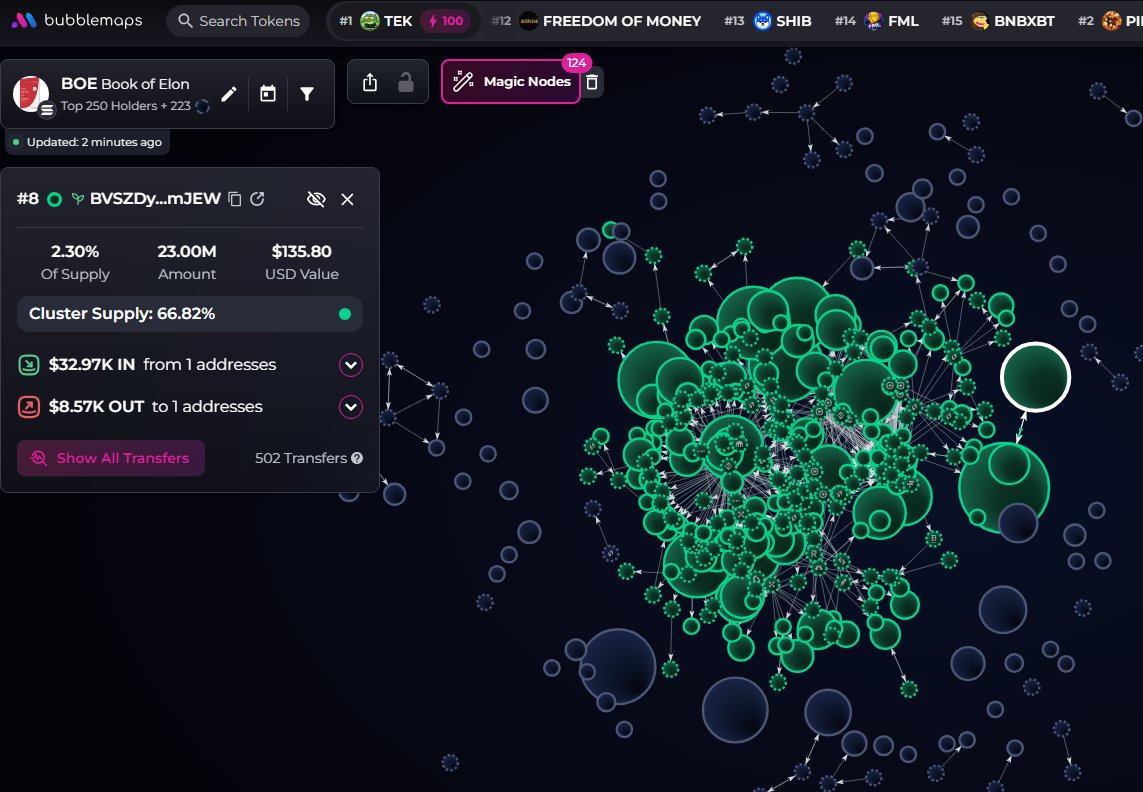Screen dimensions: 1143x792
Task: Toggle hide-address eye icon
Action: (316, 199)
